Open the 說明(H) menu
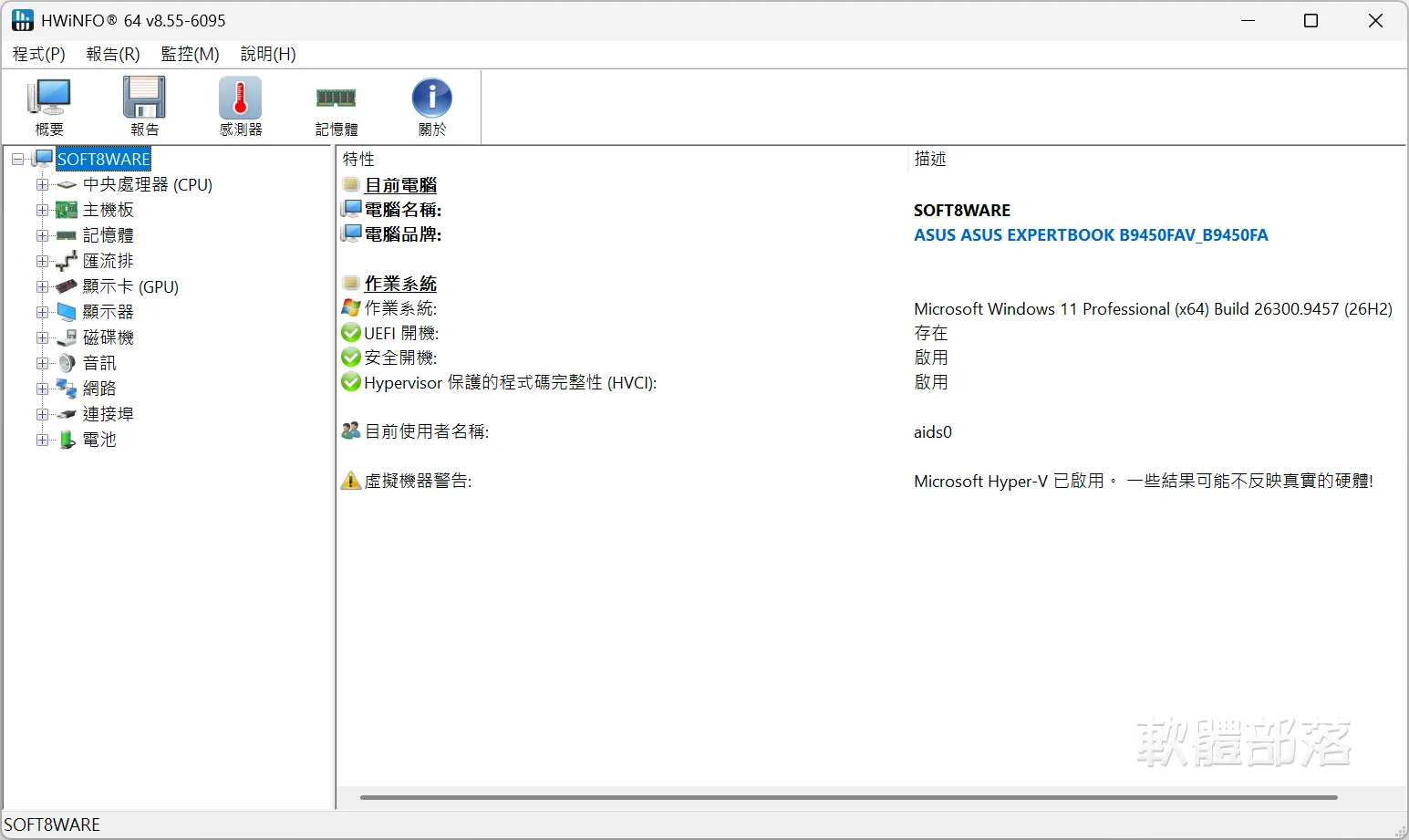The image size is (1409, 840). [x=268, y=54]
